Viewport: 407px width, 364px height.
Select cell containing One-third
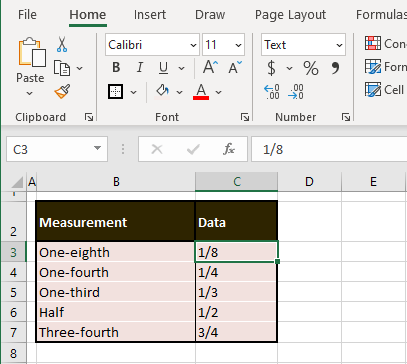coord(116,292)
